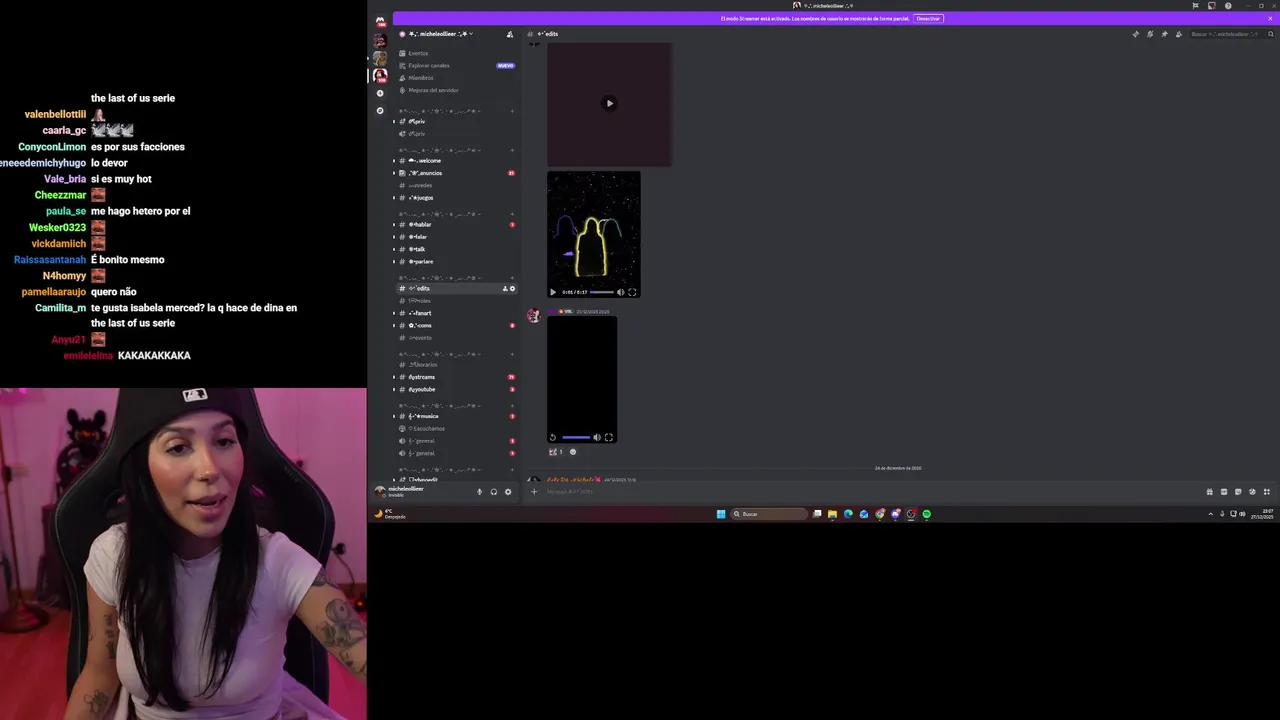This screenshot has height=720, width=1280.
Task: Expand threads of the fanart channel
Action: click(x=393, y=313)
